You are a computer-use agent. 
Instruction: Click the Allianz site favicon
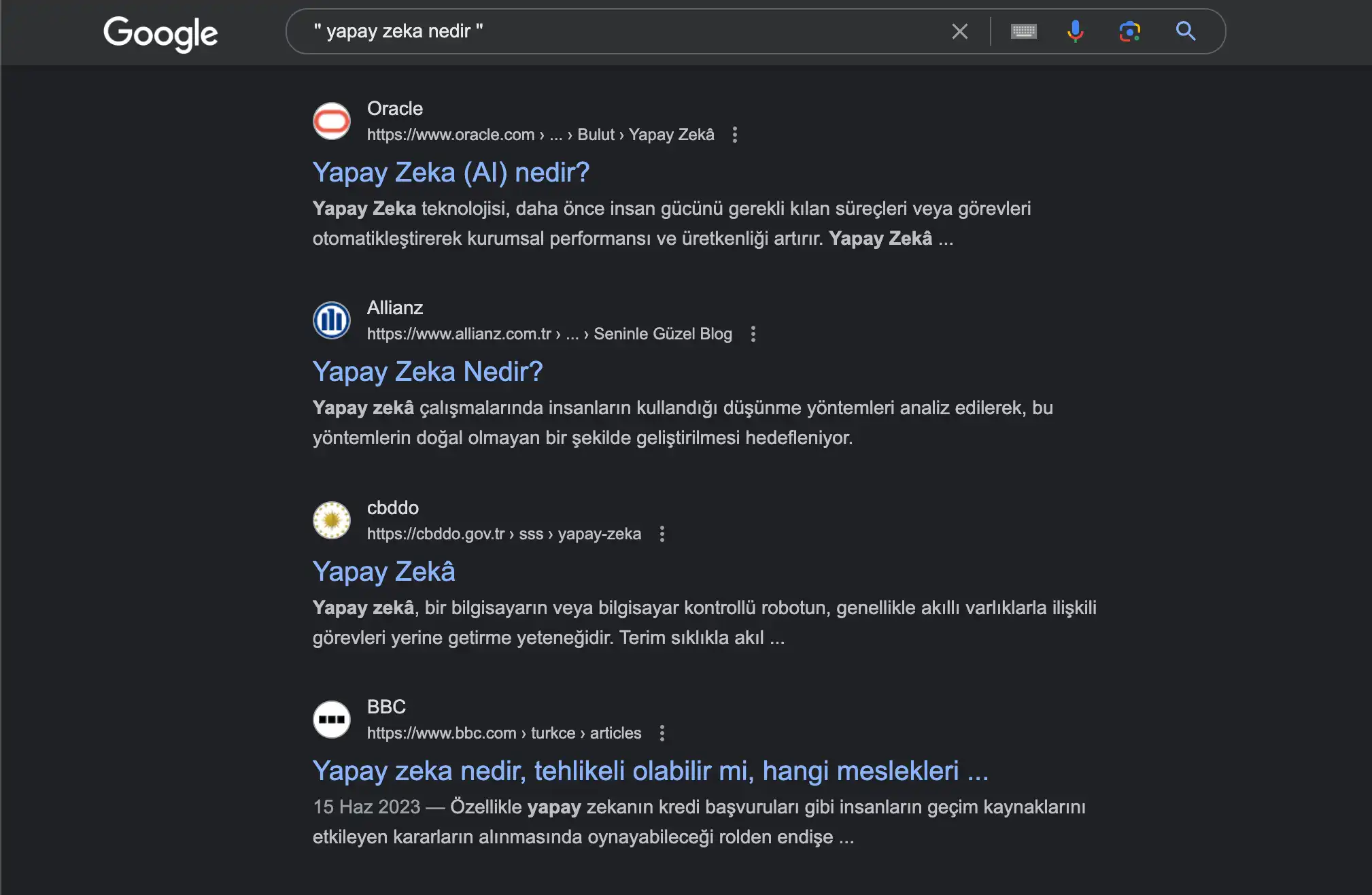331,320
